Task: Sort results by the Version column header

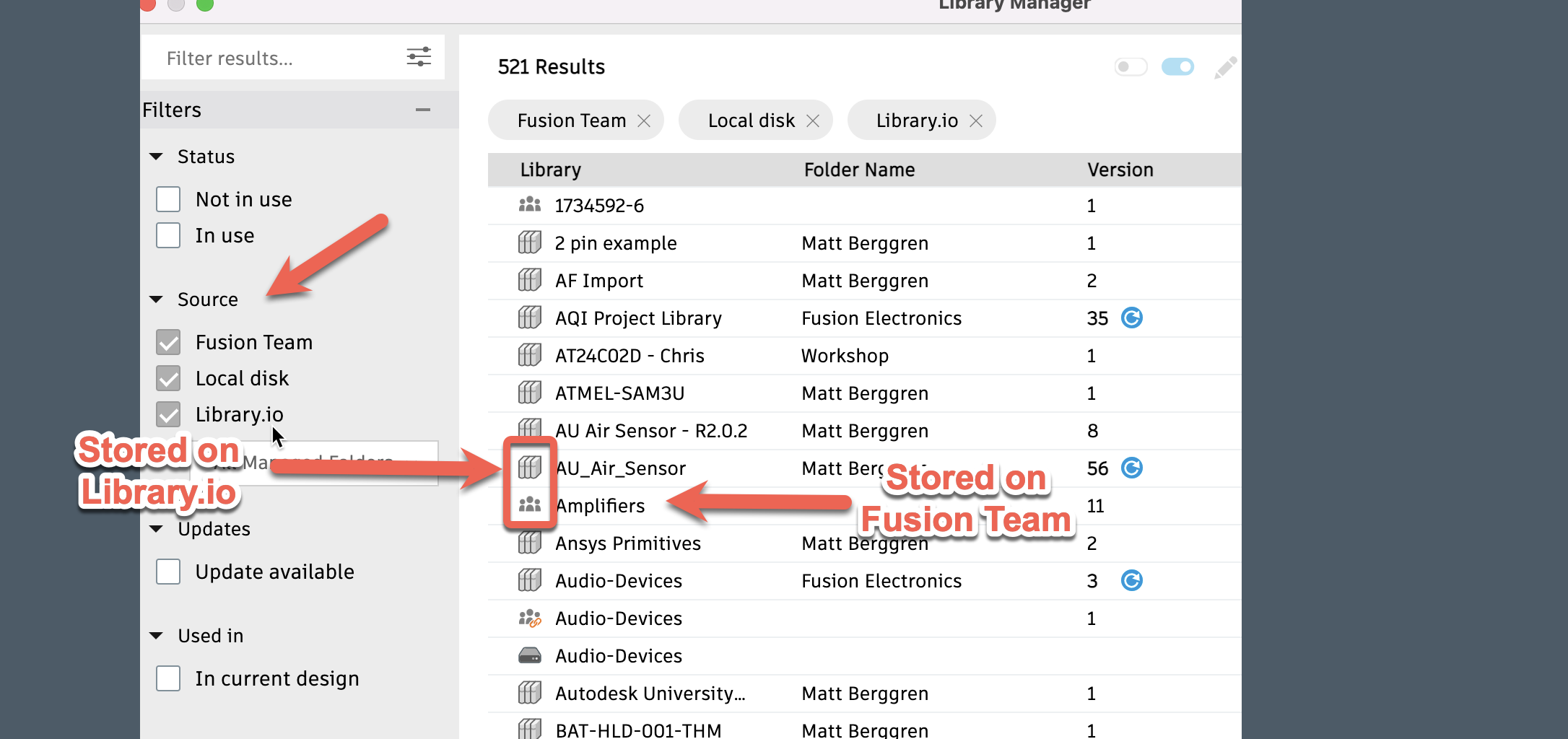Action: coord(1120,170)
